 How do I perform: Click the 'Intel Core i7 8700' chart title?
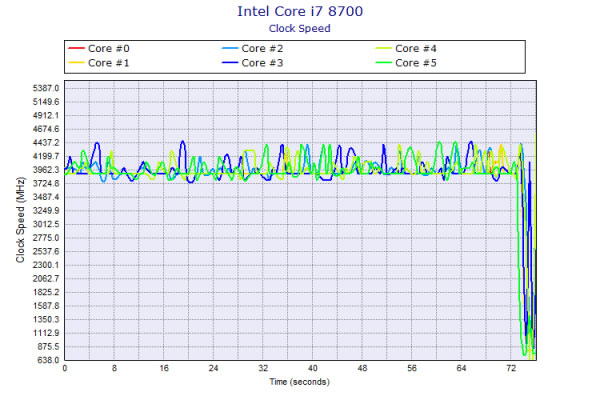(300, 11)
